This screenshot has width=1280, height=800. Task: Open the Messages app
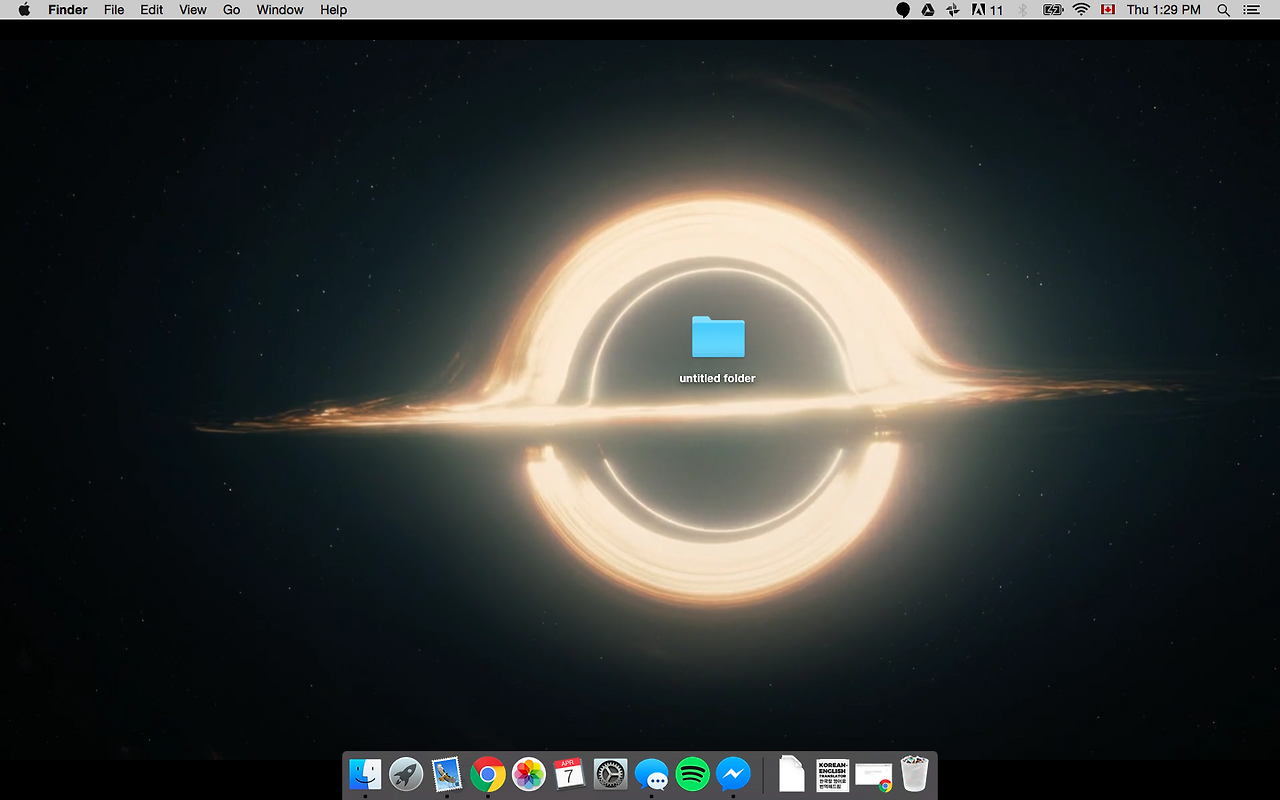(651, 774)
